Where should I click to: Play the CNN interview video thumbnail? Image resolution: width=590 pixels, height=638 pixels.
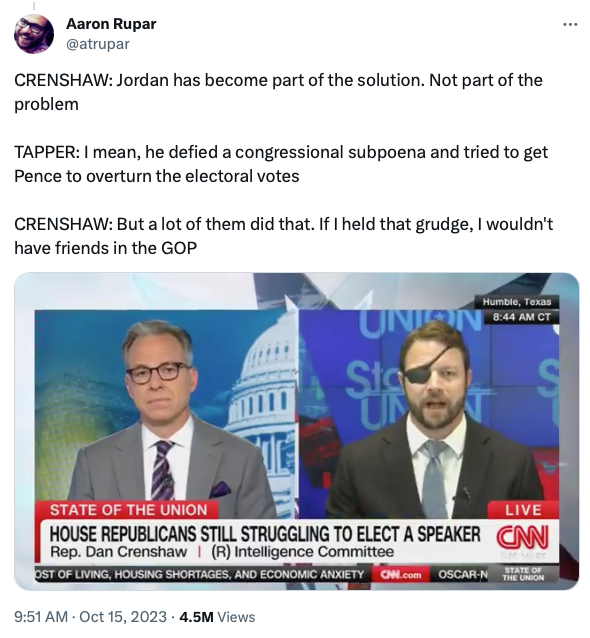pos(297,431)
